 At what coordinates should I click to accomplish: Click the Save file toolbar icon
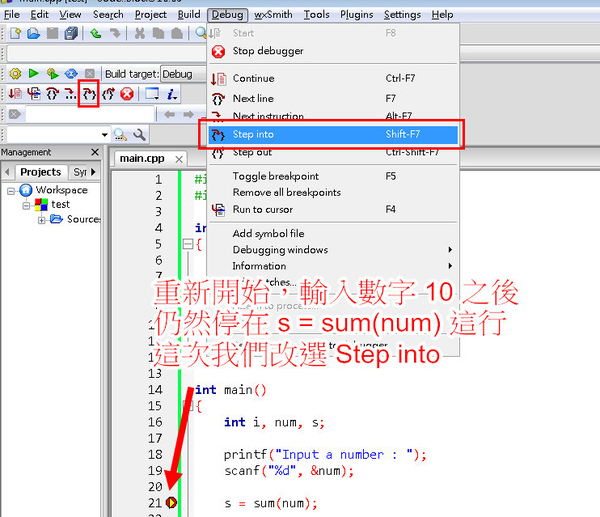tap(52, 34)
